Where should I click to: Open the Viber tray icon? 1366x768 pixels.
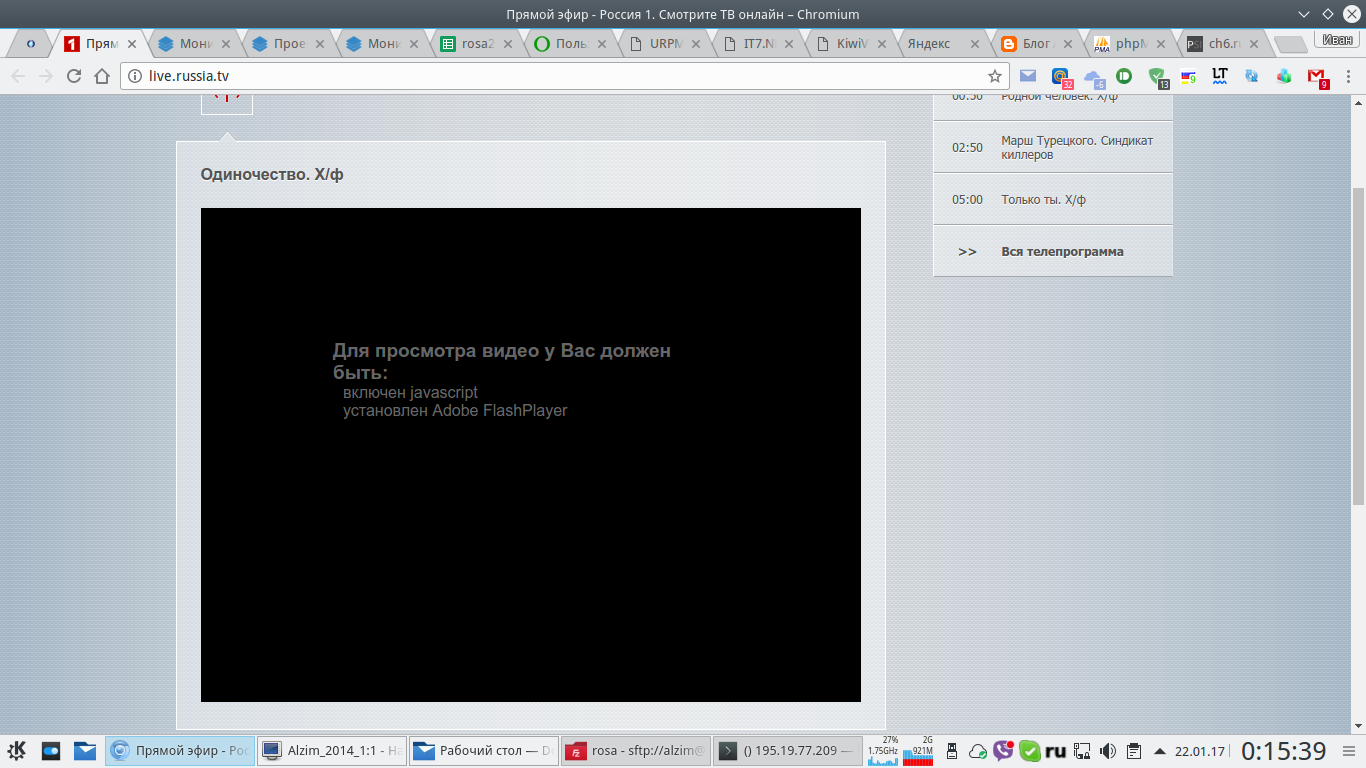click(1003, 751)
